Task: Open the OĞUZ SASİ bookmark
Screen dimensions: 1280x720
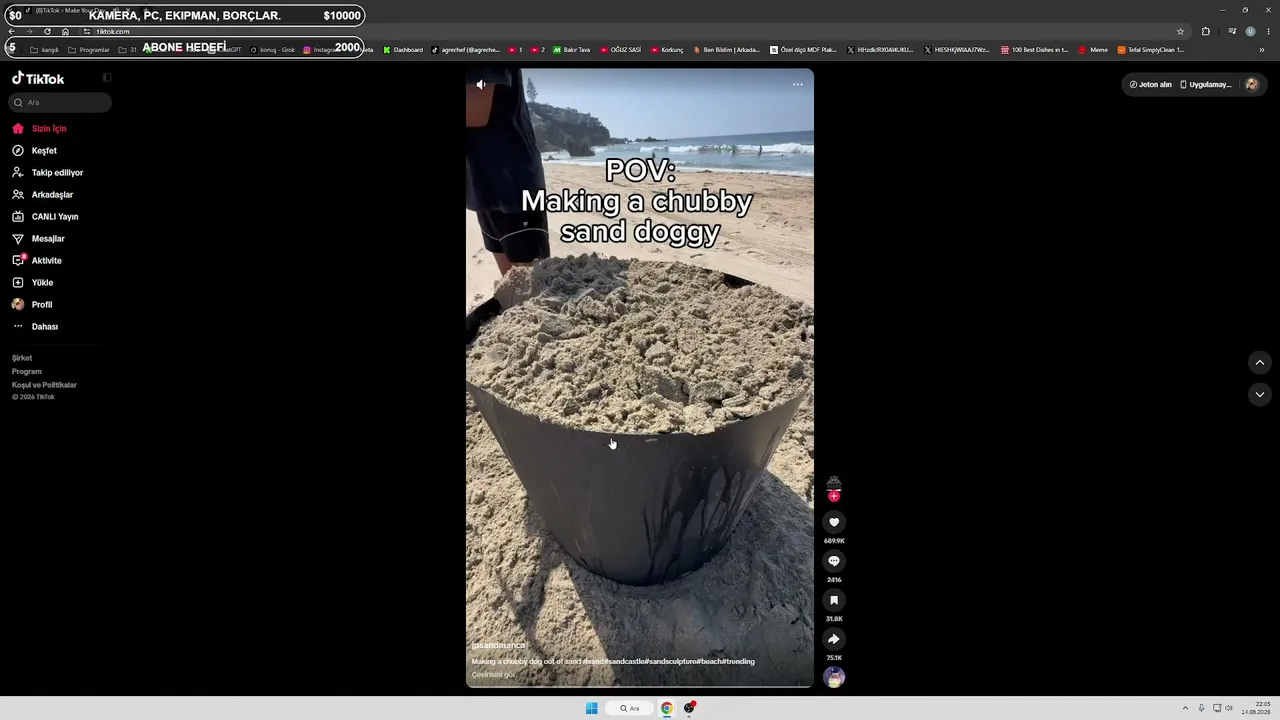Action: pyautogui.click(x=620, y=50)
